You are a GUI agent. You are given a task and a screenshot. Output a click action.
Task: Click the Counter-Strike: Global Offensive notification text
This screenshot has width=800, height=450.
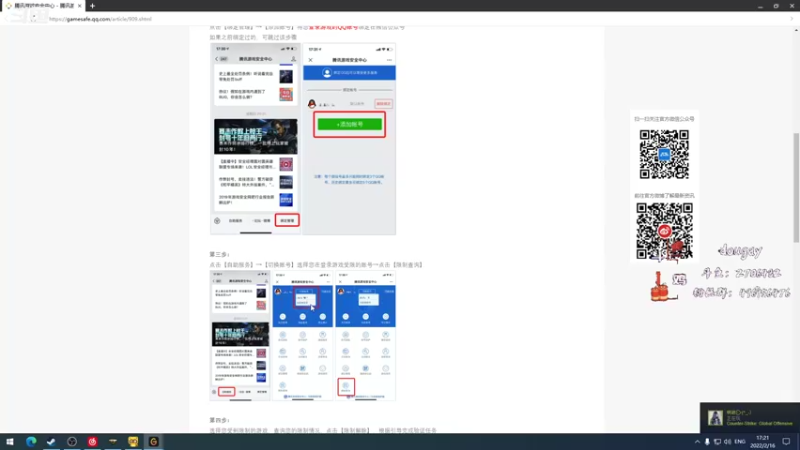(759, 423)
